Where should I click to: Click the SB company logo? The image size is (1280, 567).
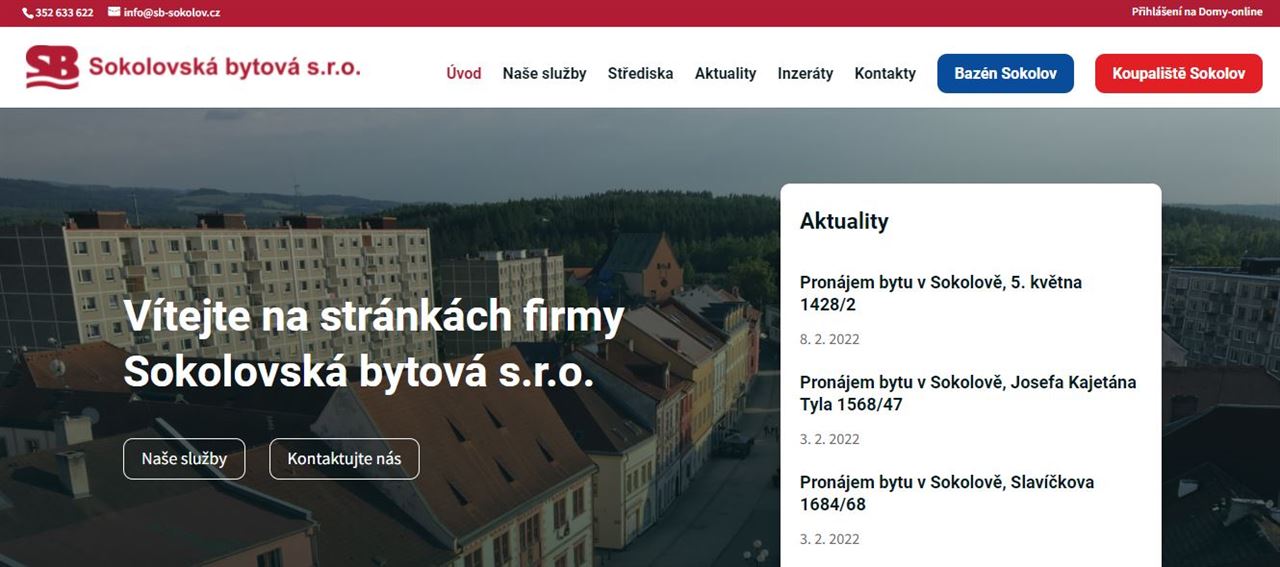52,67
